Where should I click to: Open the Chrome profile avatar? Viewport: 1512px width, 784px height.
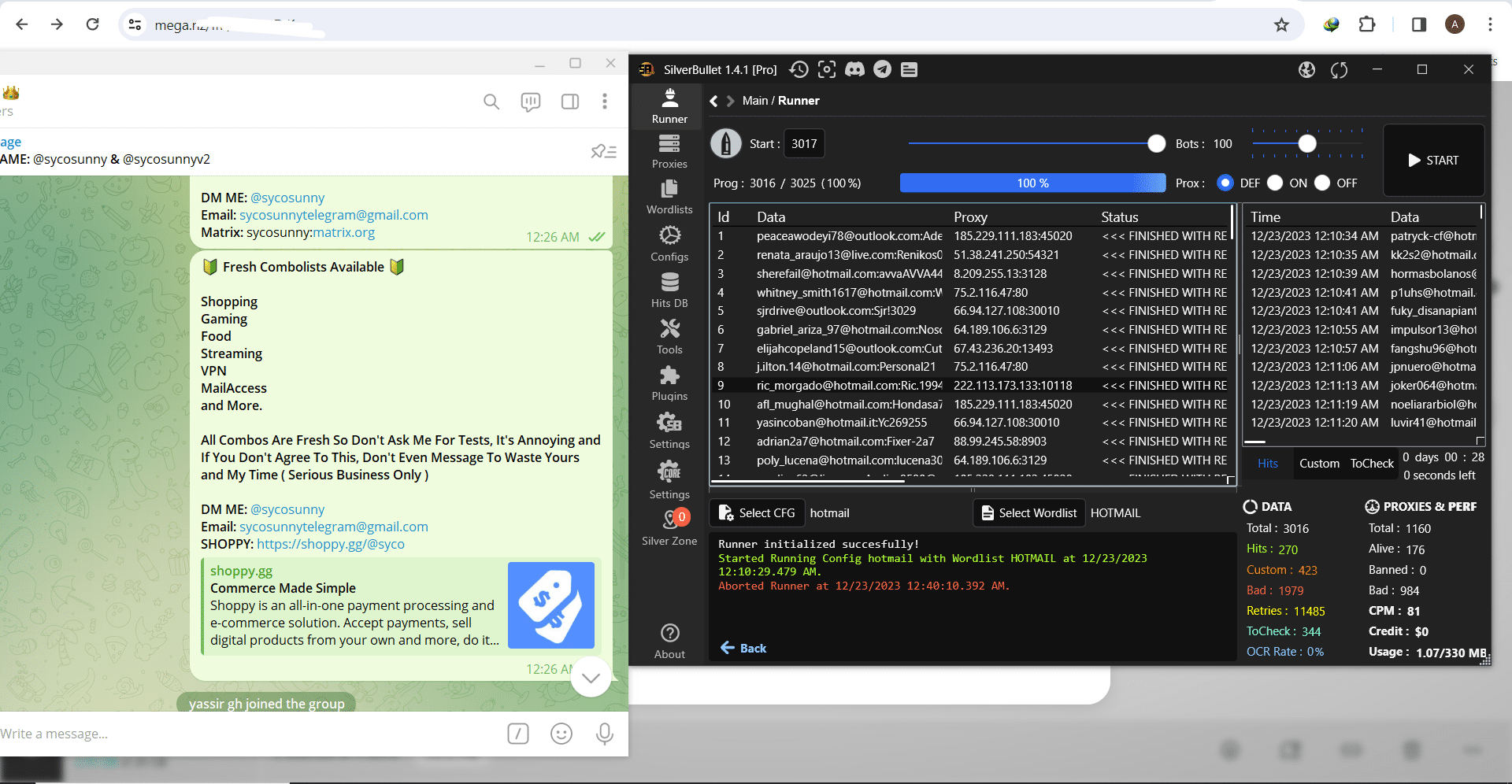pos(1455,24)
